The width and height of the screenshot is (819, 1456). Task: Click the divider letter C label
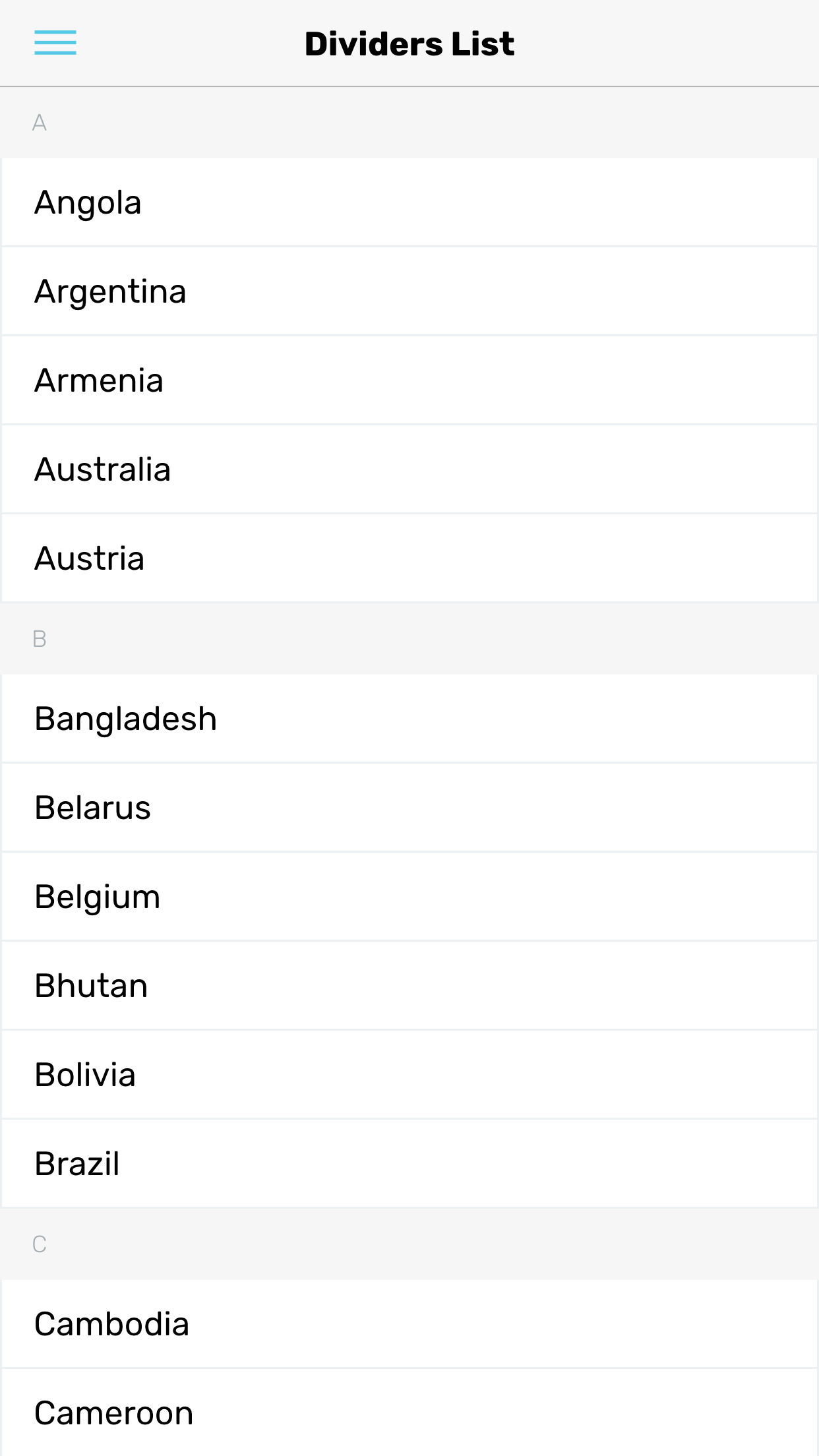(40, 1244)
